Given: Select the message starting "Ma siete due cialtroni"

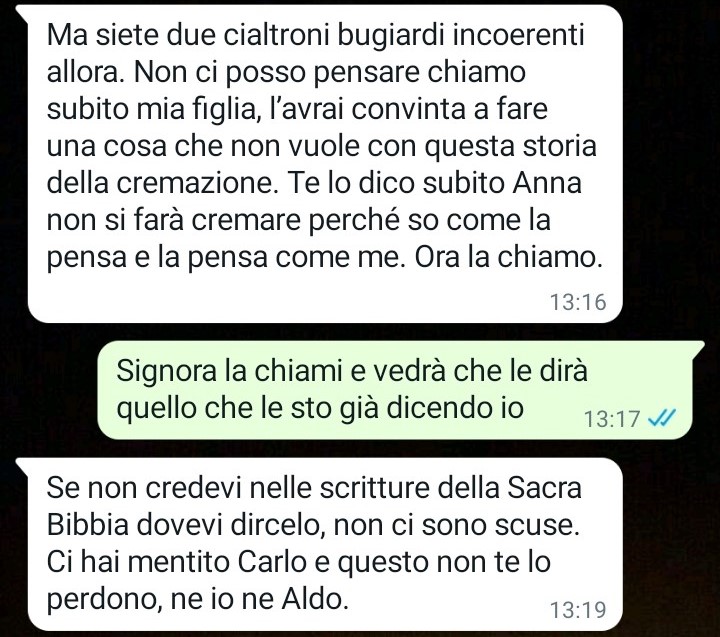Looking at the screenshot, I should point(325,163).
